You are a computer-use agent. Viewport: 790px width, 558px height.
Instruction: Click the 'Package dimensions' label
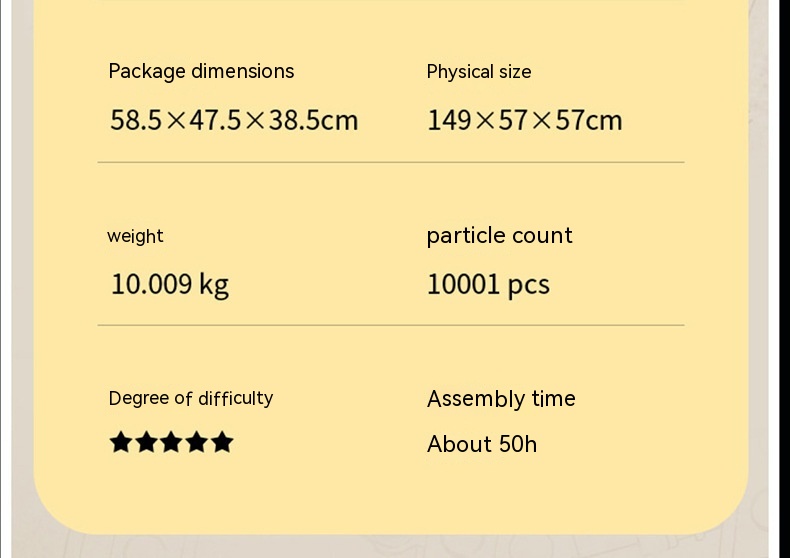(201, 71)
